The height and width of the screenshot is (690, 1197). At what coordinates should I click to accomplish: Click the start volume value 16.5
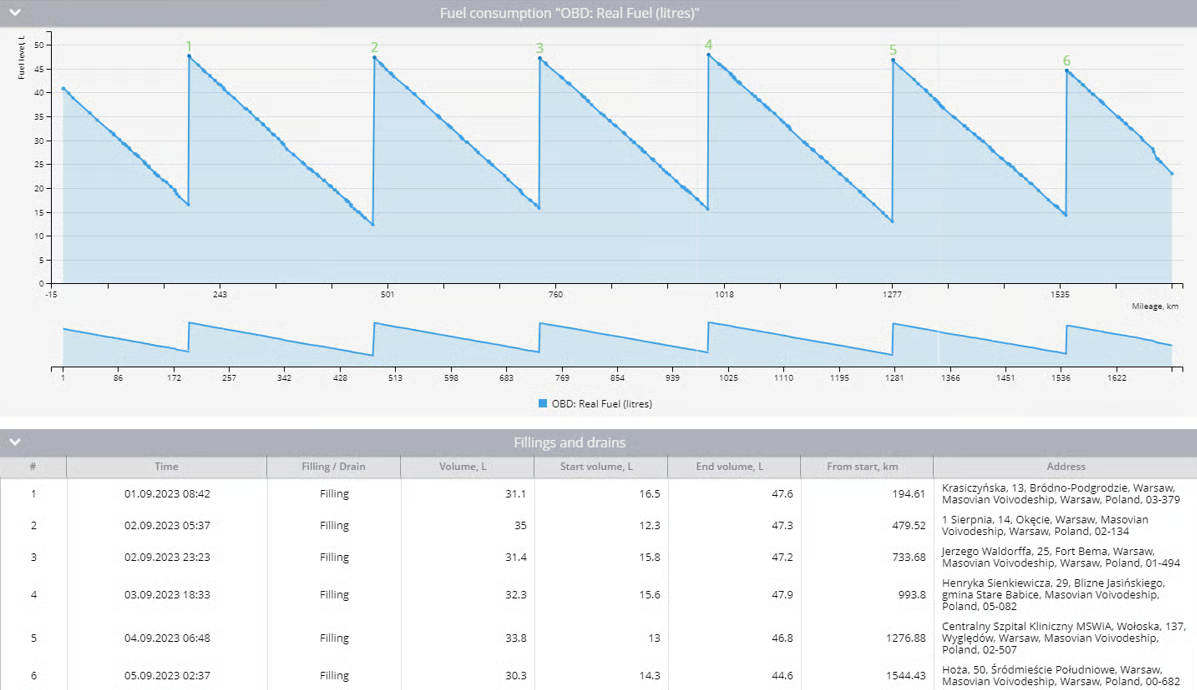click(650, 494)
